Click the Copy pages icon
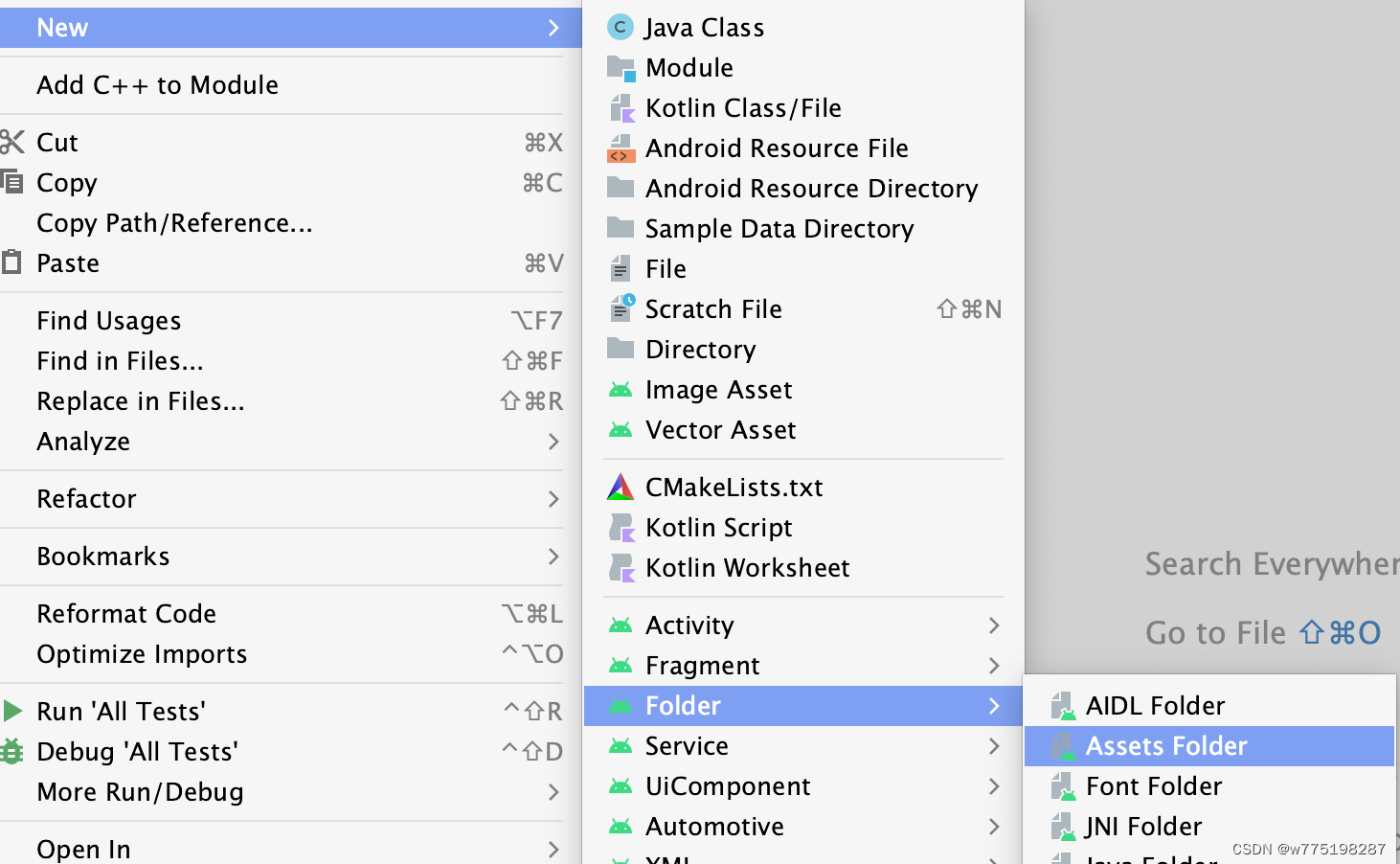This screenshot has height=864, width=1400. pyautogui.click(x=11, y=181)
